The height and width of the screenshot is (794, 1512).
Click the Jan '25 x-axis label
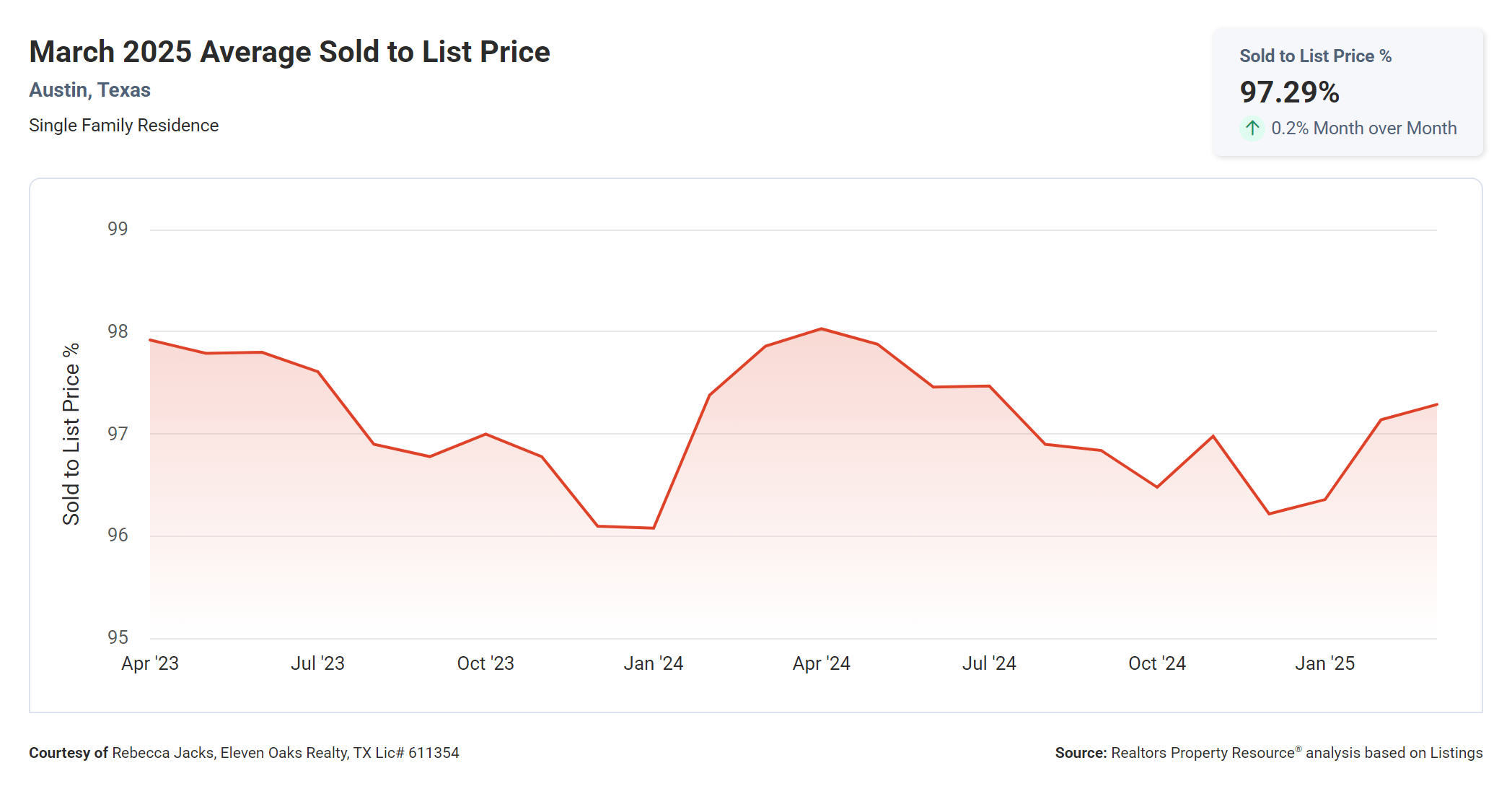(1324, 663)
